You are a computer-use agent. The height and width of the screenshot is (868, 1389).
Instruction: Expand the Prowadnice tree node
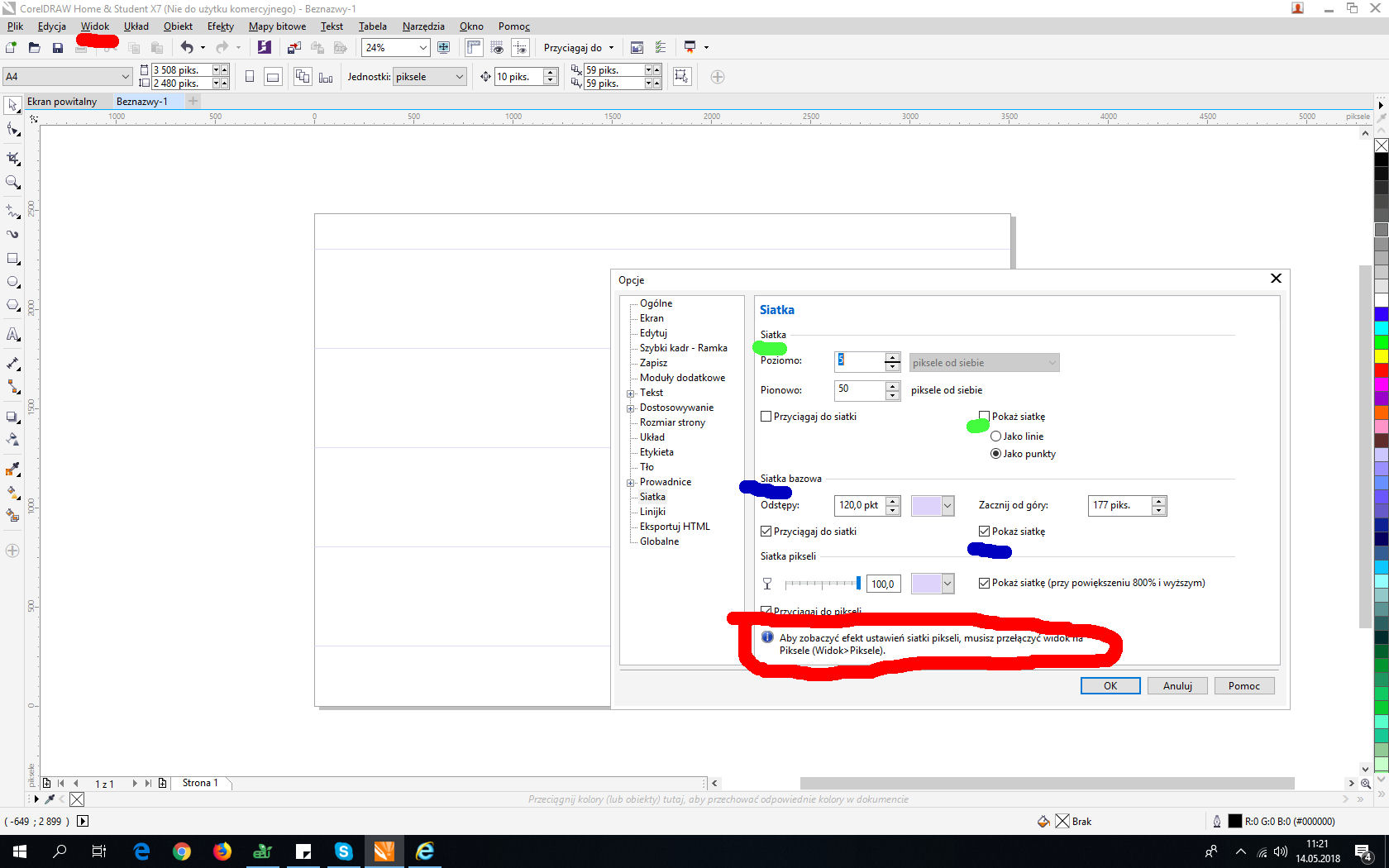pos(630,483)
